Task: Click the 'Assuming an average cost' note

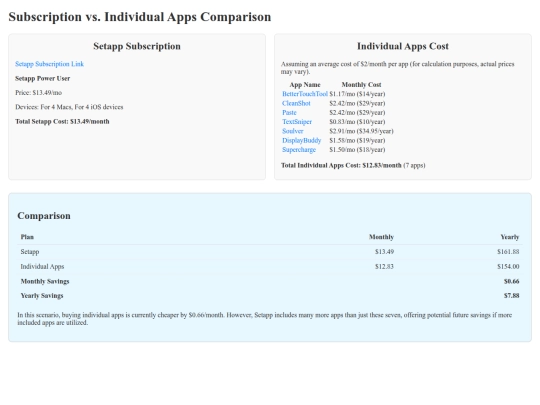Action: (397, 68)
